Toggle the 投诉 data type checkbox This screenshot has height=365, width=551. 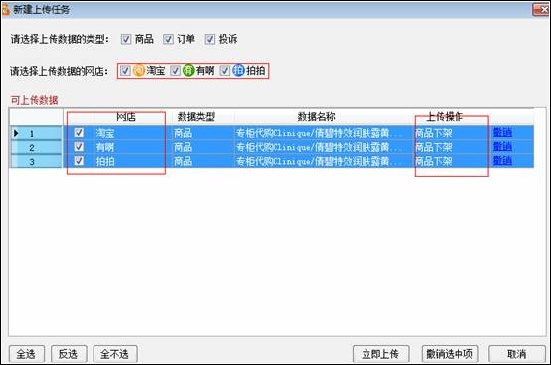(210, 39)
